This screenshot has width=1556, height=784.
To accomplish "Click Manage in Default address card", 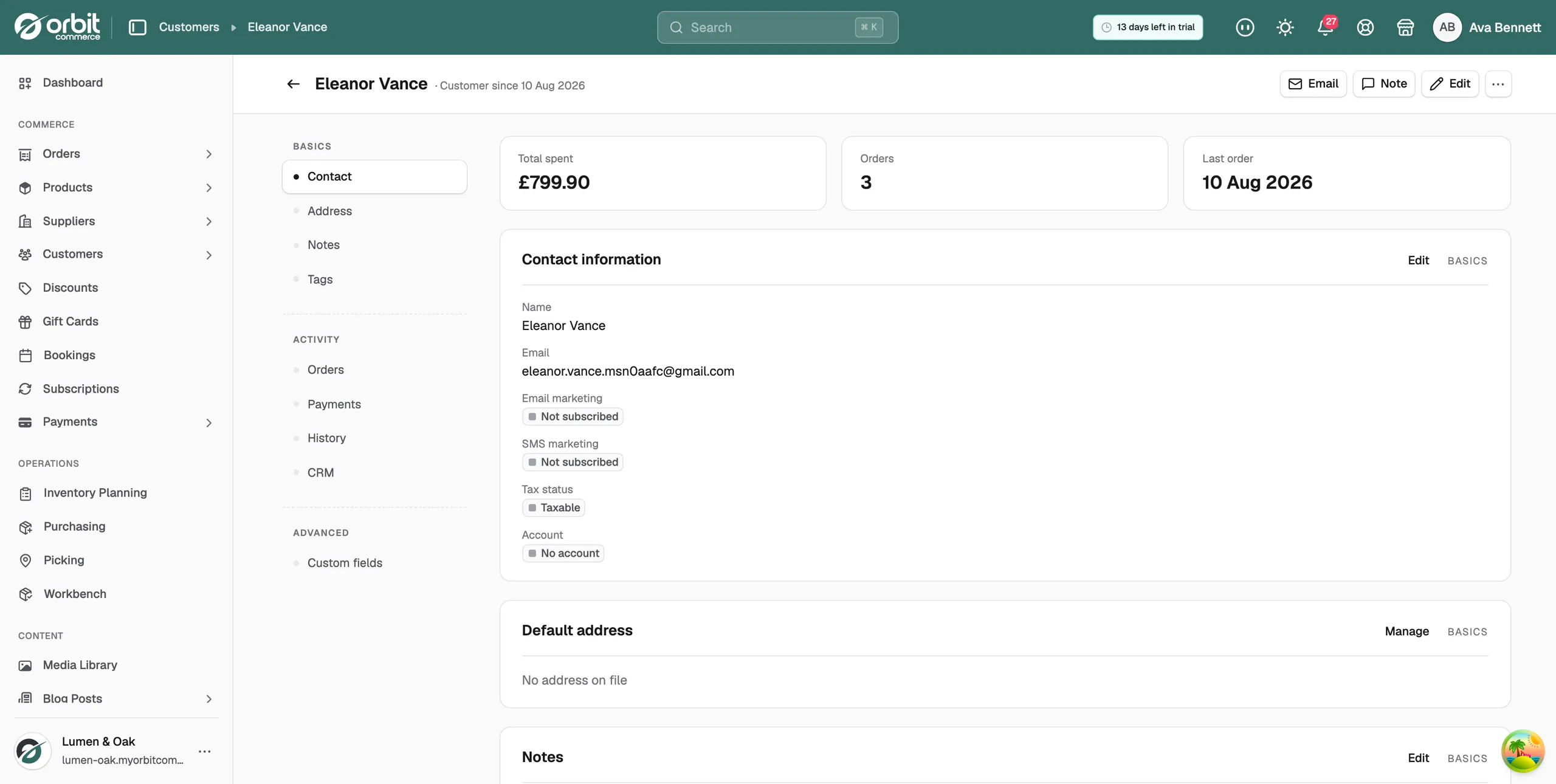I will coord(1406,631).
